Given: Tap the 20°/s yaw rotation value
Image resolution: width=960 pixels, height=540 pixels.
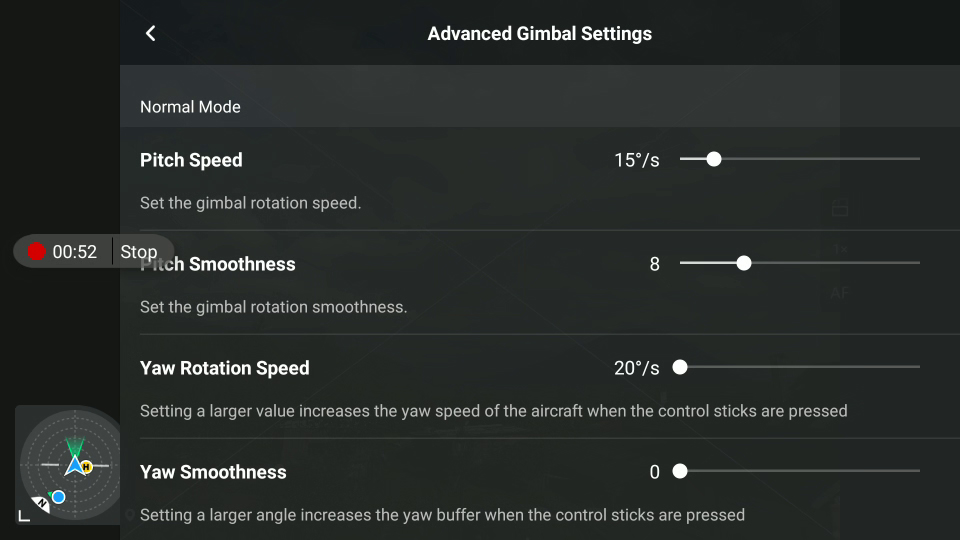Looking at the screenshot, I should coord(637,369).
